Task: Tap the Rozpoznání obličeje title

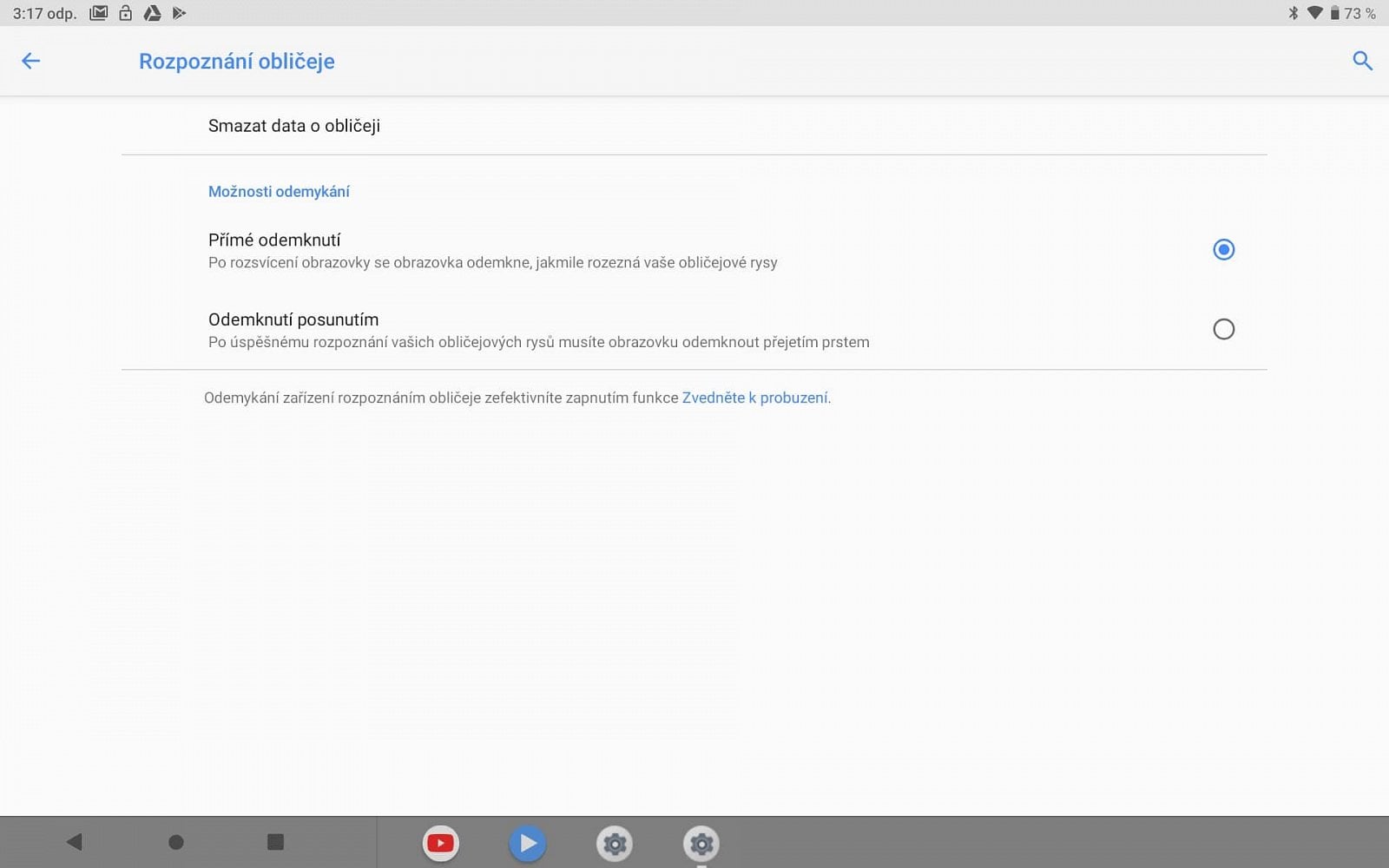Action: (x=237, y=62)
